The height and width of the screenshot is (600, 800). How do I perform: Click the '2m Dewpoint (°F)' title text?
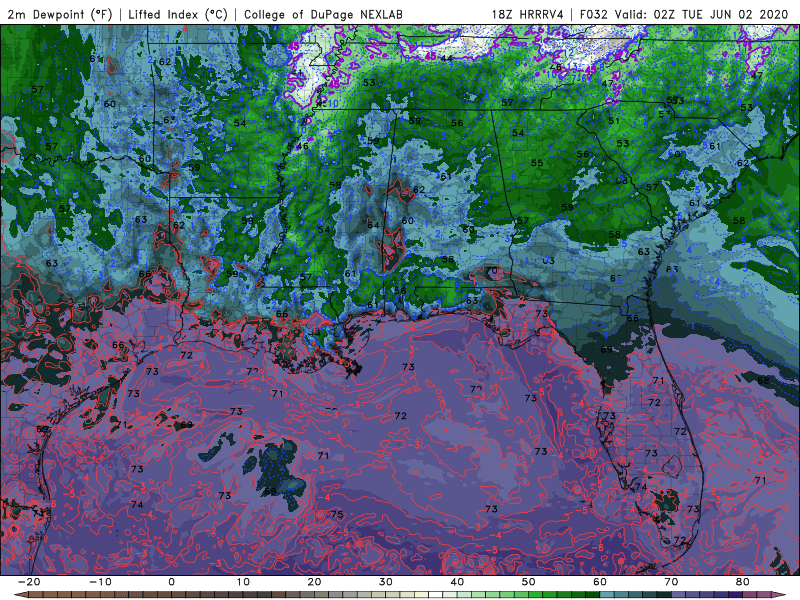pos(60,14)
